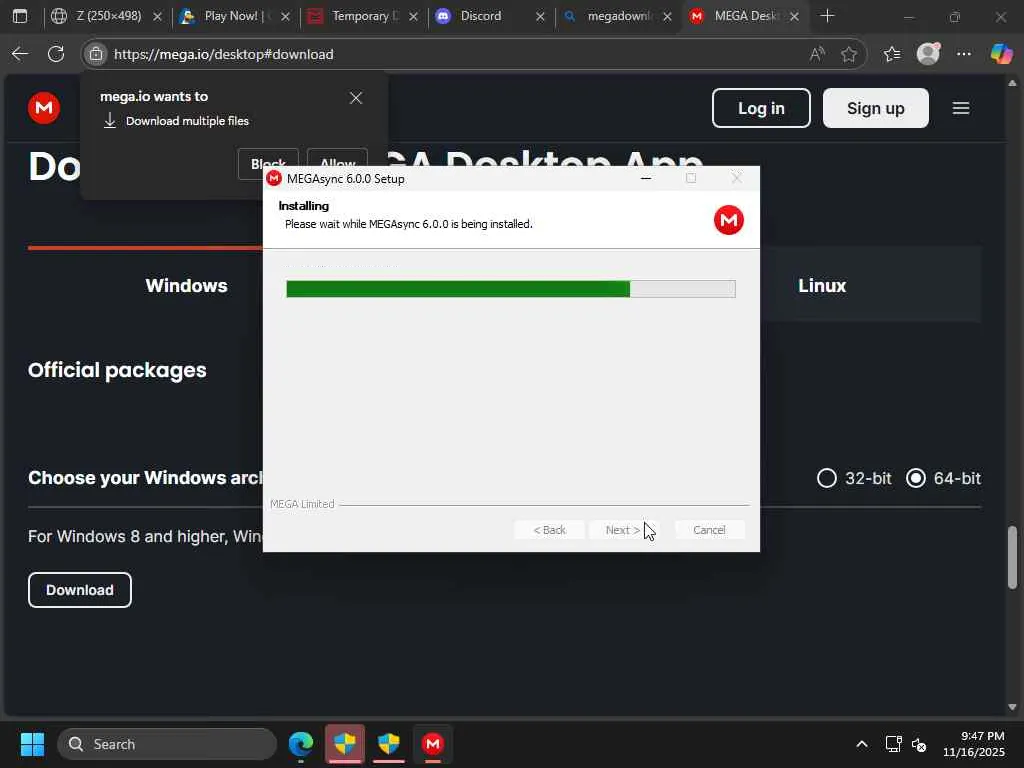Show hidden system tray icons chevron

pyautogui.click(x=862, y=744)
